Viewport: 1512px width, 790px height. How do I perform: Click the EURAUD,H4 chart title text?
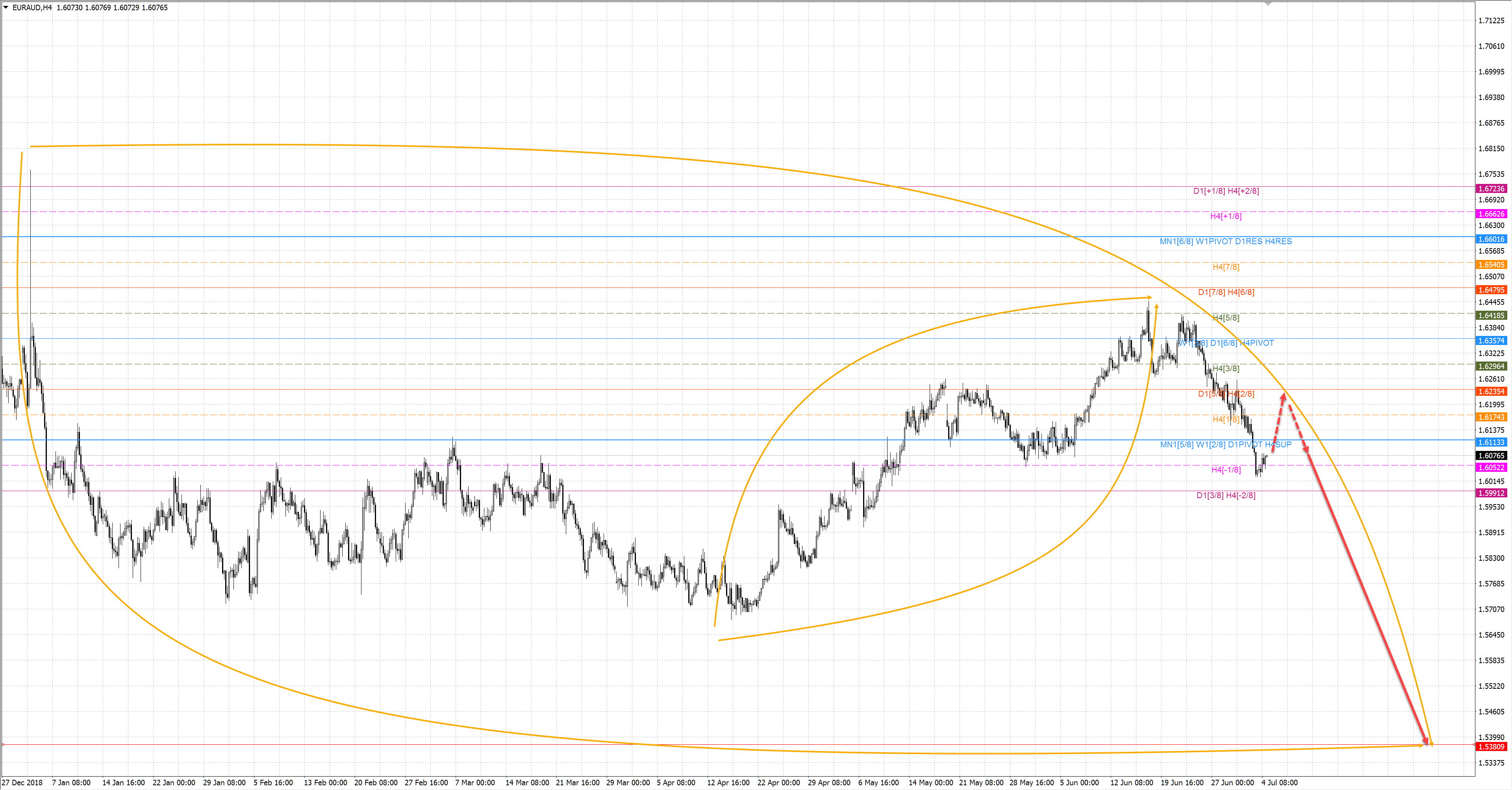point(31,7)
